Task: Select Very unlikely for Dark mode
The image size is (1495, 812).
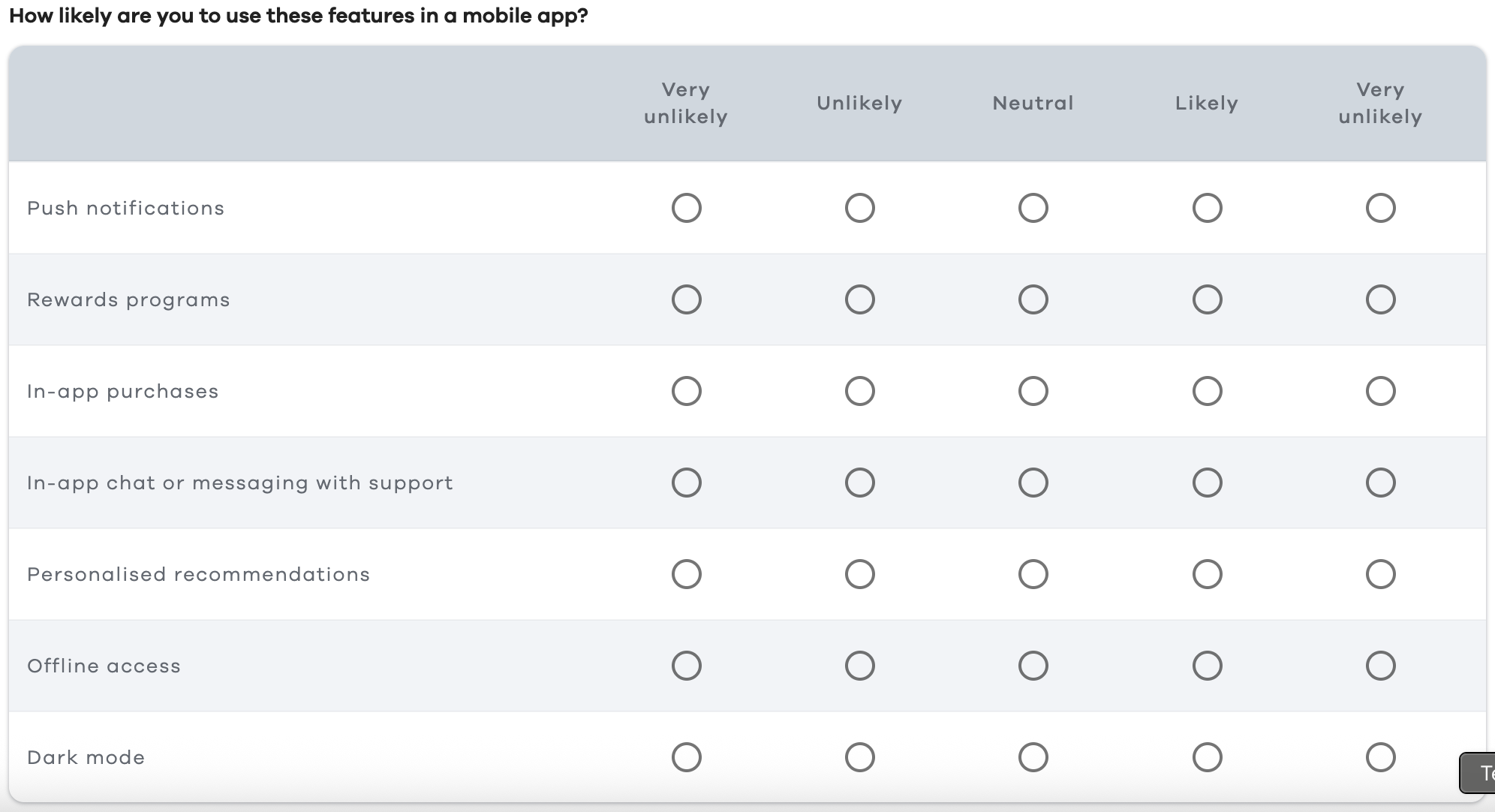Action: (x=687, y=757)
